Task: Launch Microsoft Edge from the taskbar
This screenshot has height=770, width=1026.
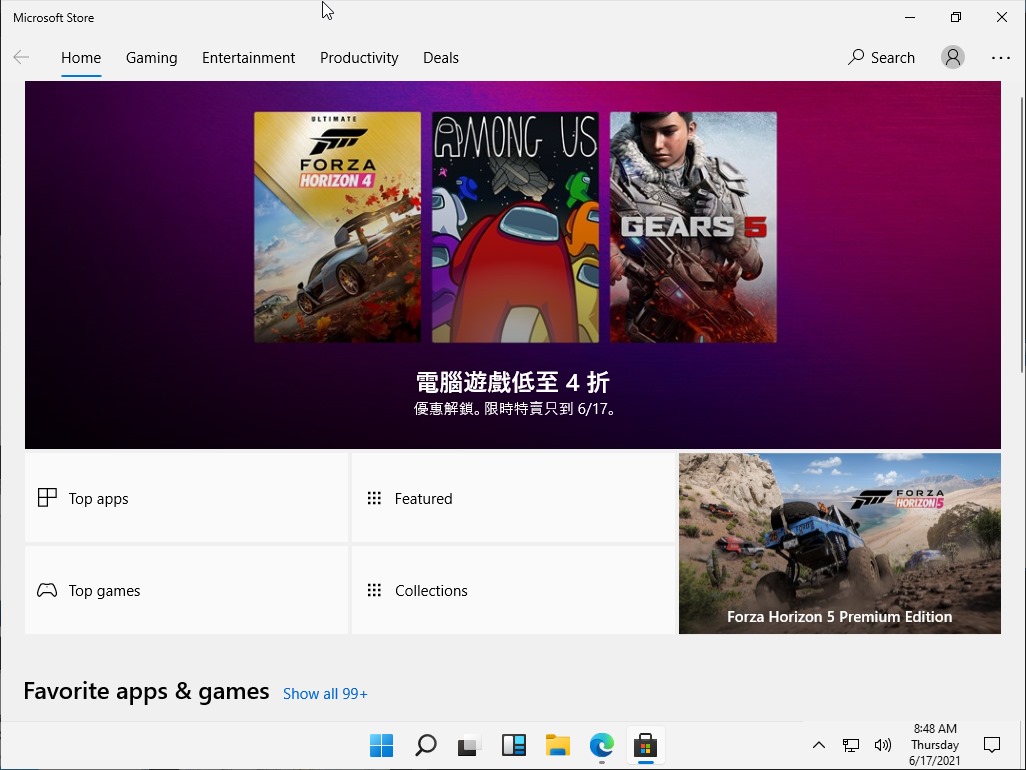Action: (x=601, y=745)
